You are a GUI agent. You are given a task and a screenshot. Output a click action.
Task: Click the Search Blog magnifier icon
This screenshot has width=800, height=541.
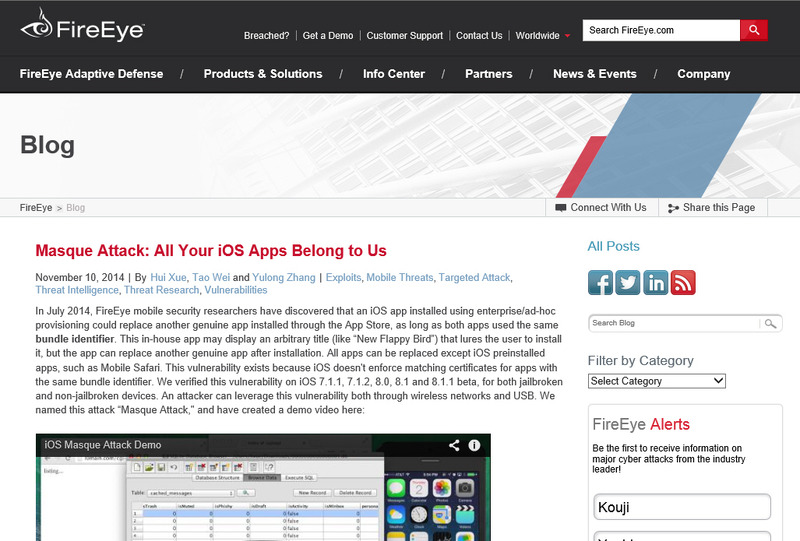(769, 323)
